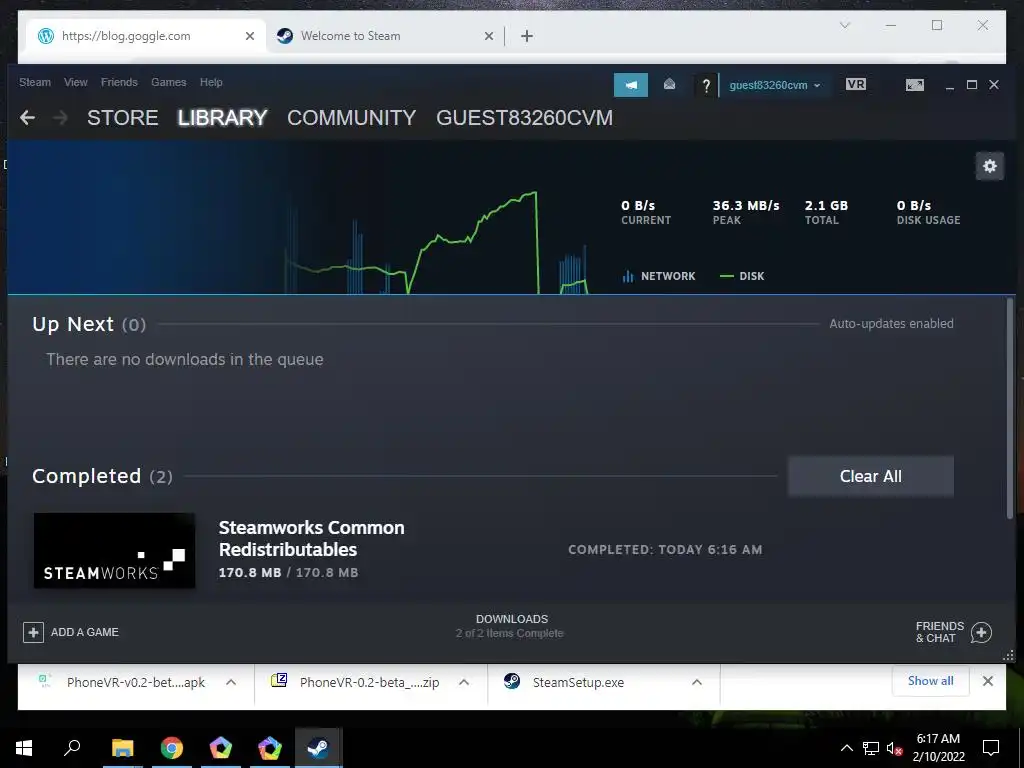Close the blog.goggle.com browser tab

(249, 36)
